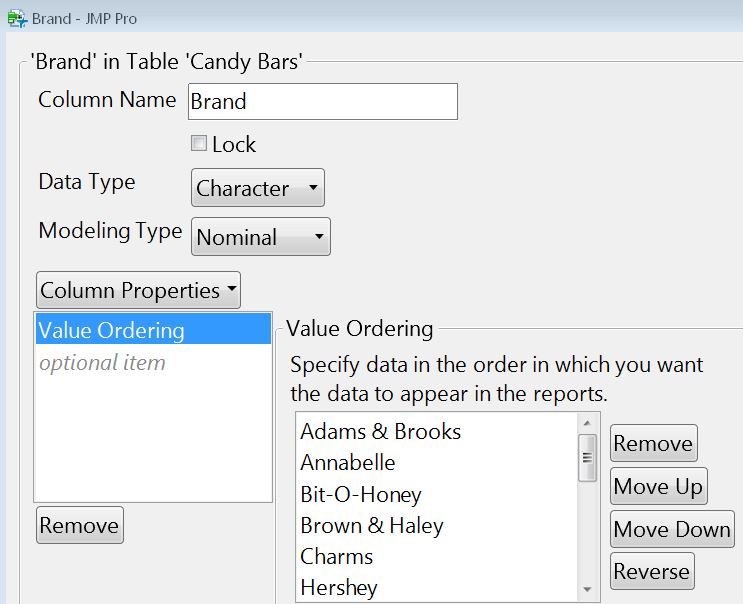Remove the selected column property below the list

tap(80, 525)
